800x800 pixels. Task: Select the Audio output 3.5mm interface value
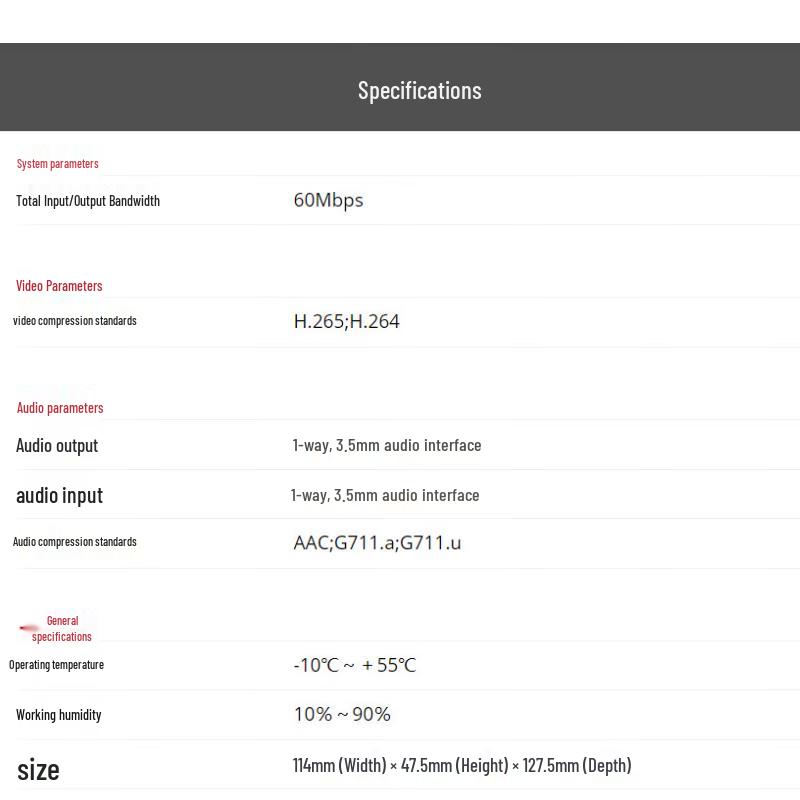(387, 445)
